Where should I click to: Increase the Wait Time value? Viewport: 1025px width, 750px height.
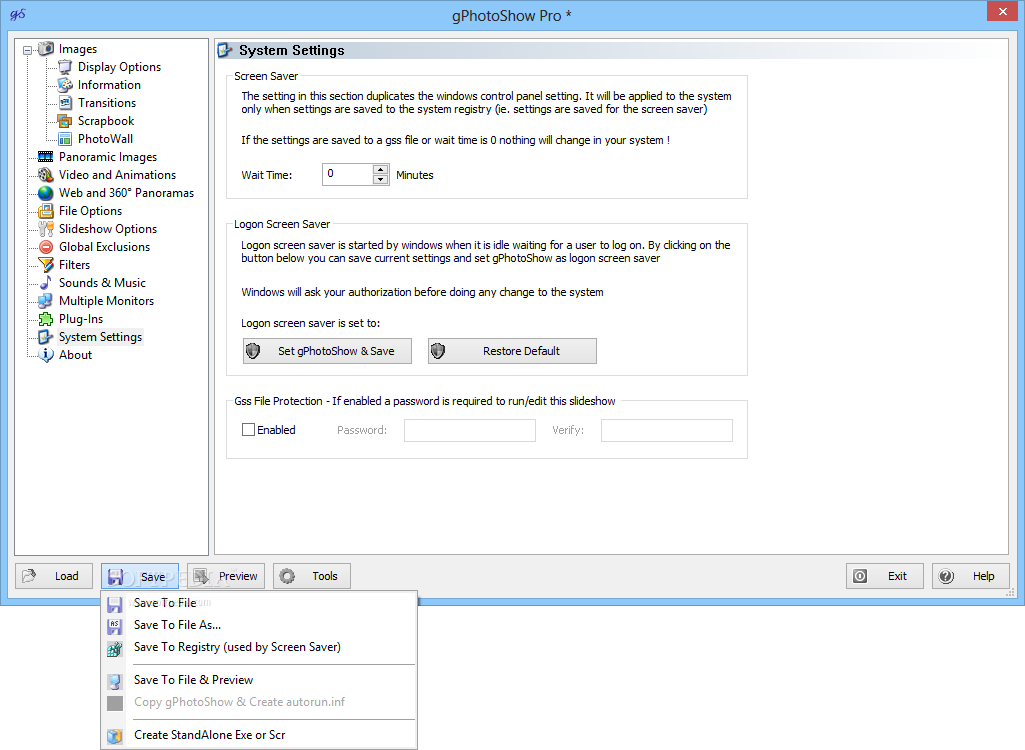380,169
